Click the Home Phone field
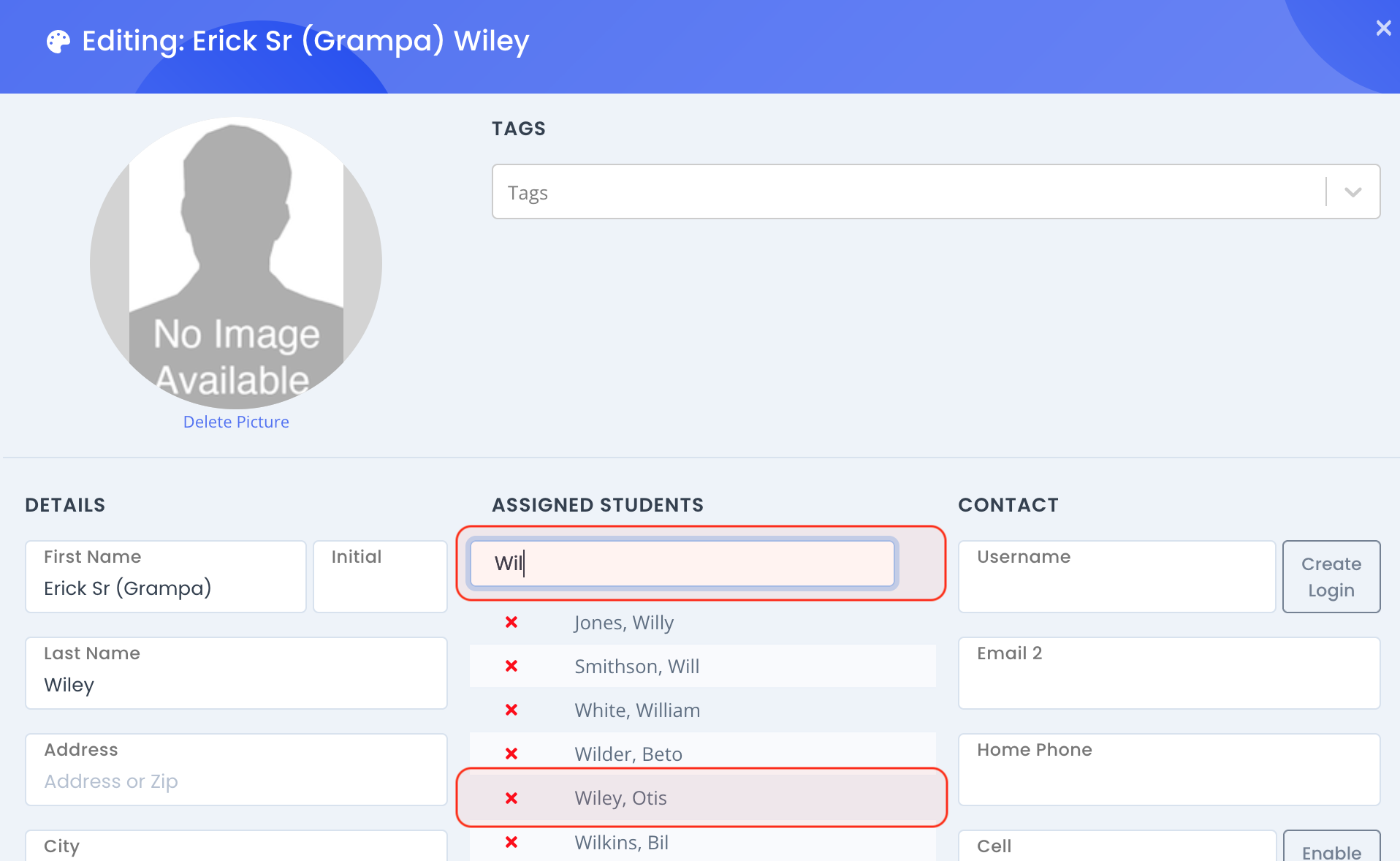Image resolution: width=1400 pixels, height=861 pixels. point(1169,770)
